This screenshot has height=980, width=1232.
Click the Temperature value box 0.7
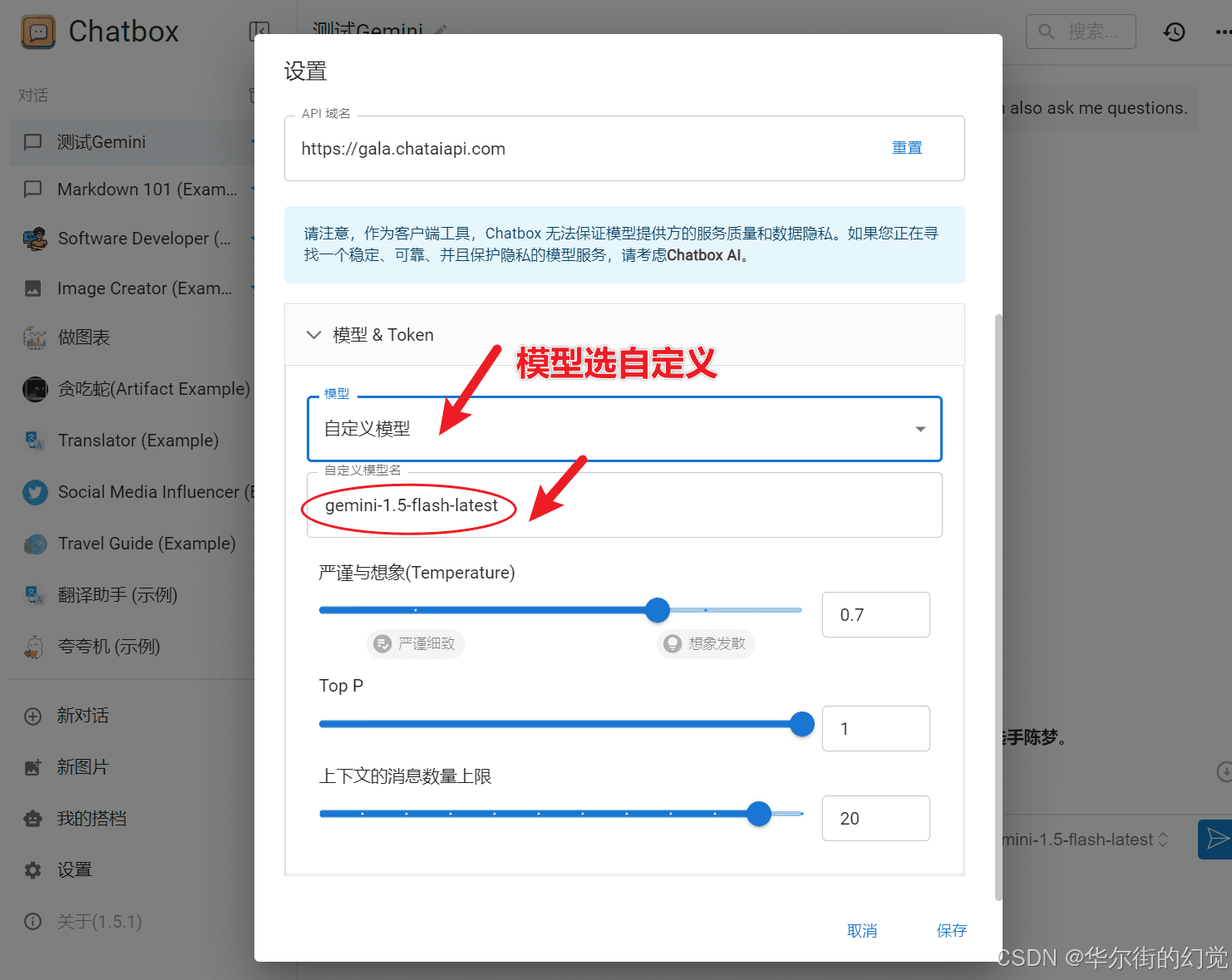pos(876,615)
